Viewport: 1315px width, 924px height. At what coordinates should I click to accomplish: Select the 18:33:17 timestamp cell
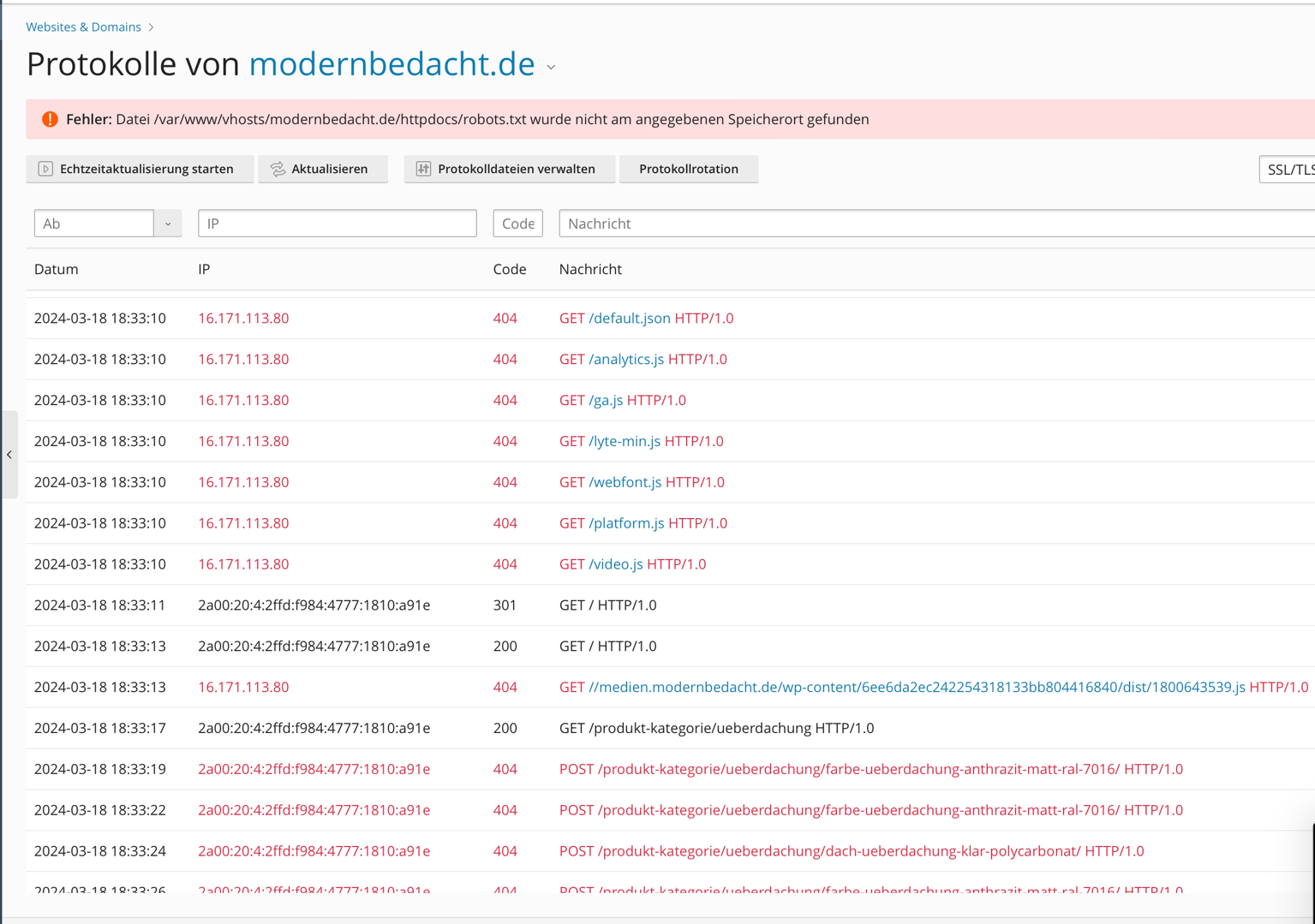click(x=100, y=728)
